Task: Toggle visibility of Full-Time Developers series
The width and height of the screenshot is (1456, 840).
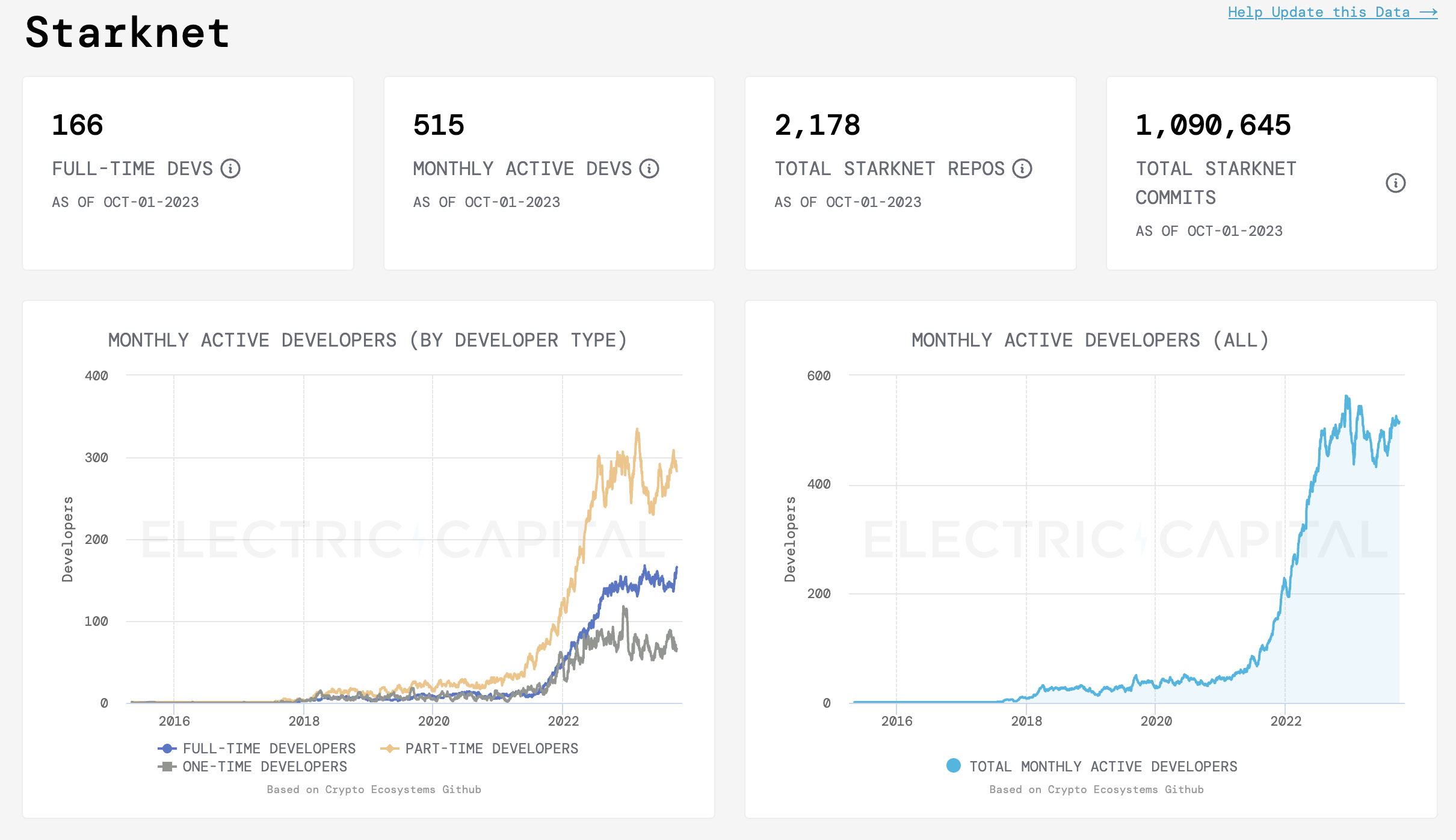Action: coord(269,748)
